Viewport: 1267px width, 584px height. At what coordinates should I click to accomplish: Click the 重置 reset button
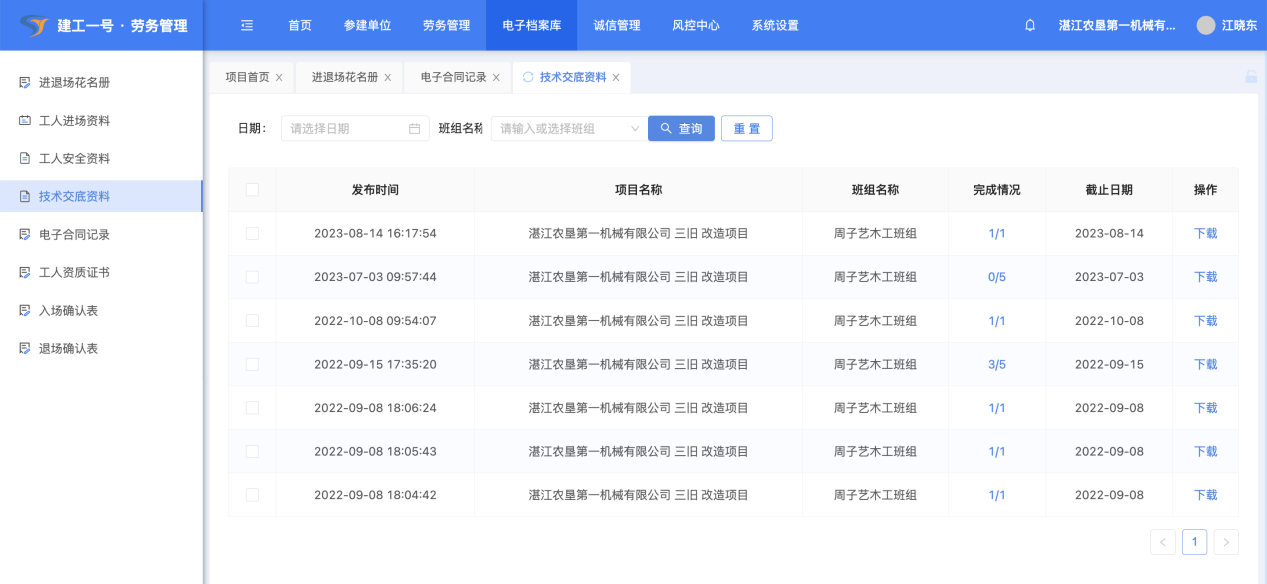pyautogui.click(x=746, y=128)
